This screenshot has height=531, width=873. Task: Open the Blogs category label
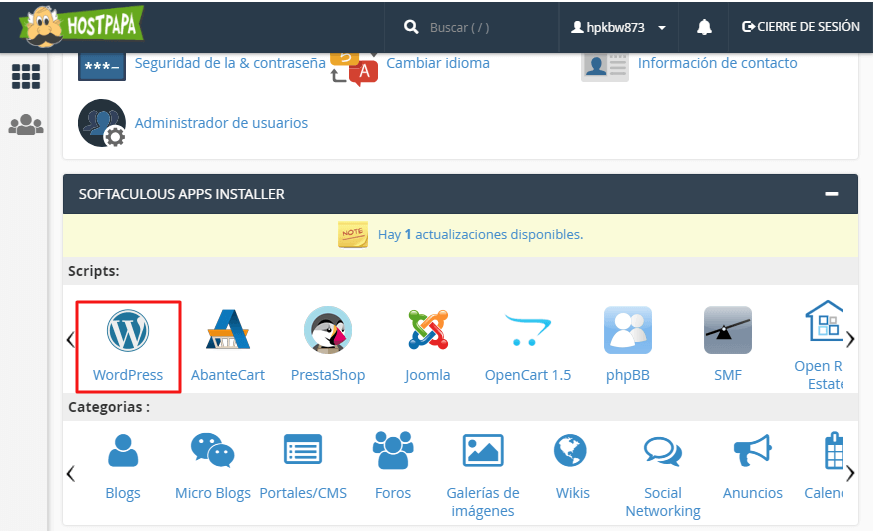click(123, 493)
